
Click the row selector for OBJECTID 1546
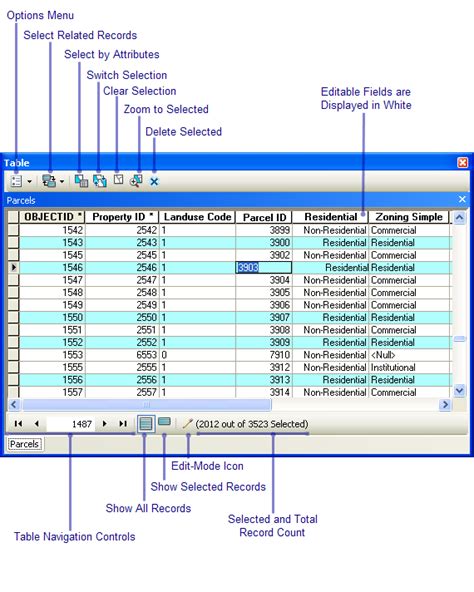coord(13,267)
